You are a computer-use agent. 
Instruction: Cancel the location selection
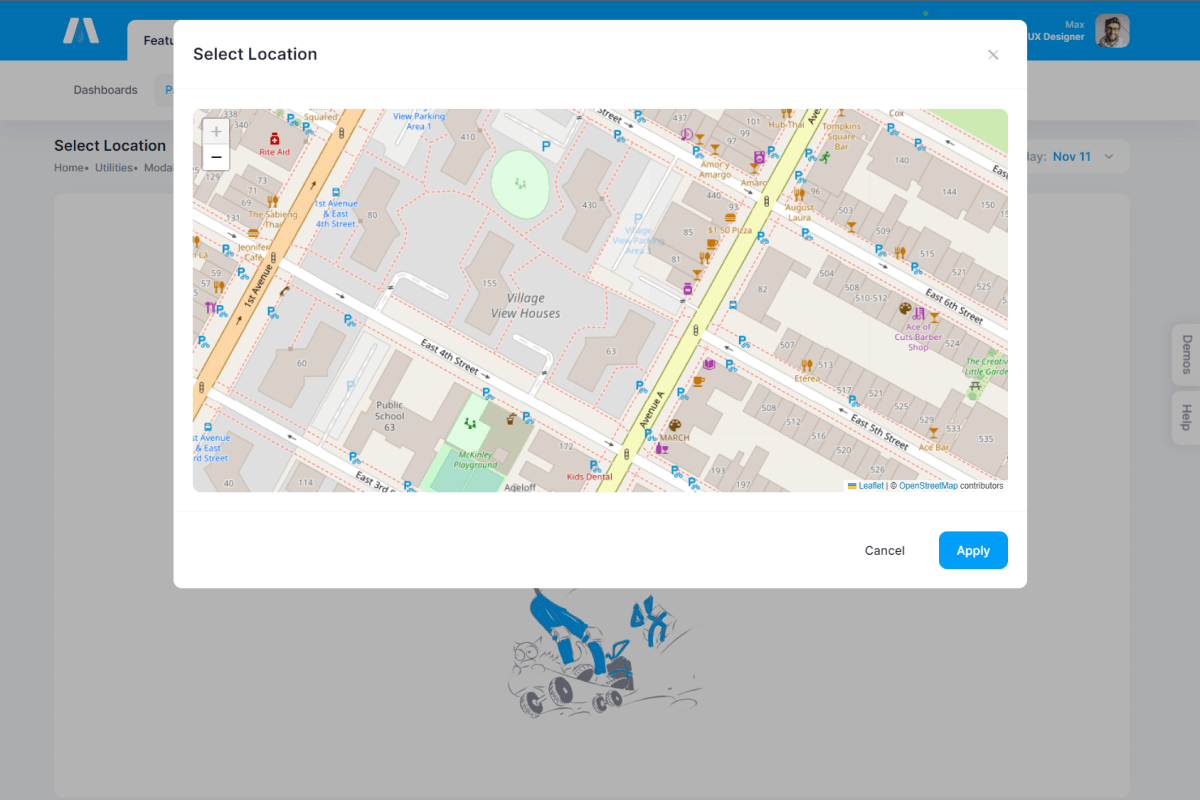pyautogui.click(x=884, y=550)
